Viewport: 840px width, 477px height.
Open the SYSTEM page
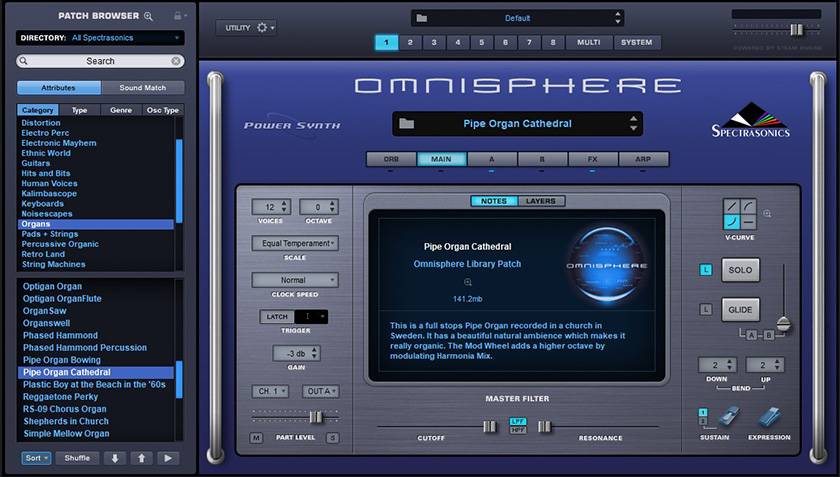point(636,42)
